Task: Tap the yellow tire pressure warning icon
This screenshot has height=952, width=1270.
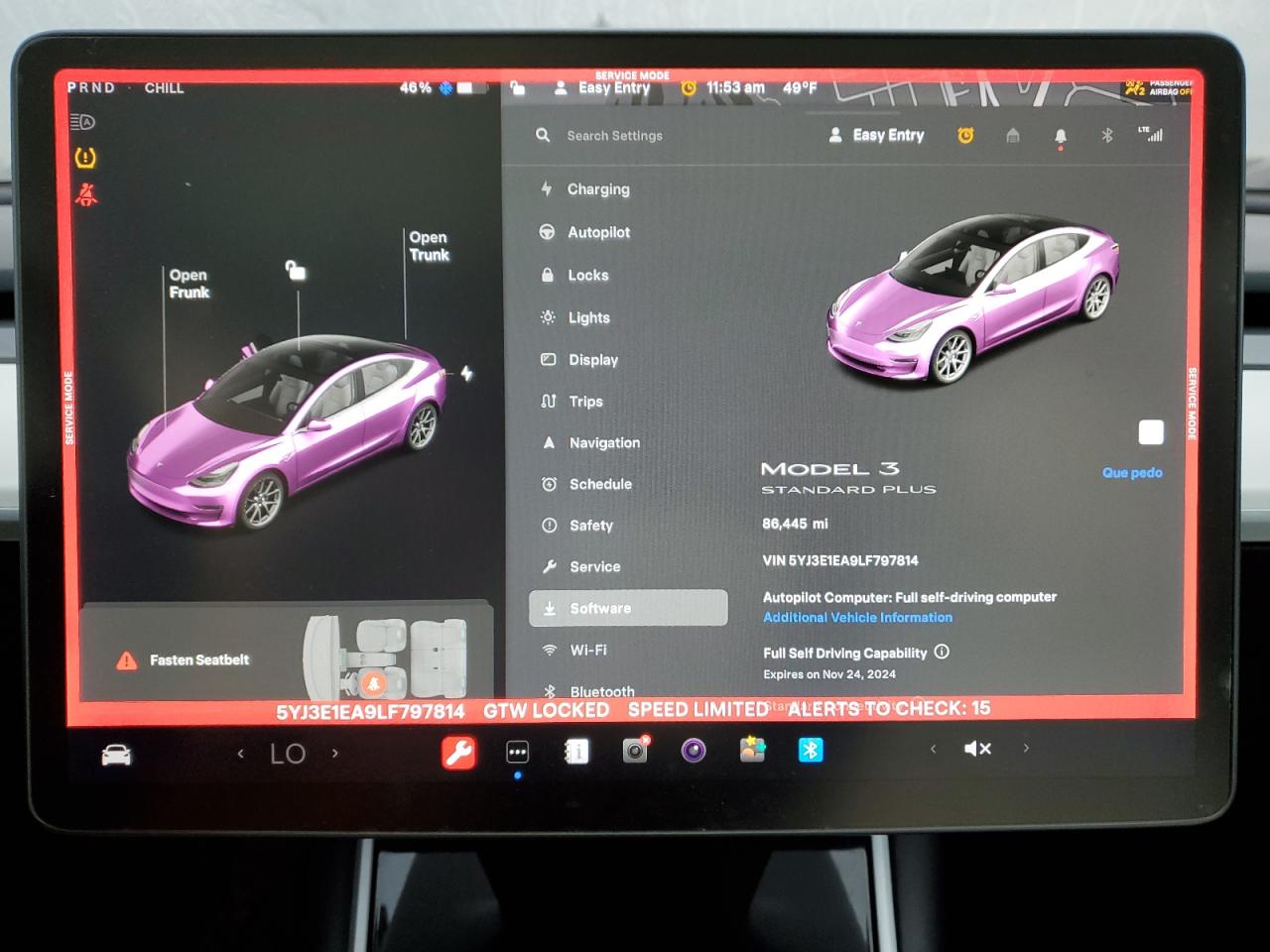Action: click(x=85, y=157)
